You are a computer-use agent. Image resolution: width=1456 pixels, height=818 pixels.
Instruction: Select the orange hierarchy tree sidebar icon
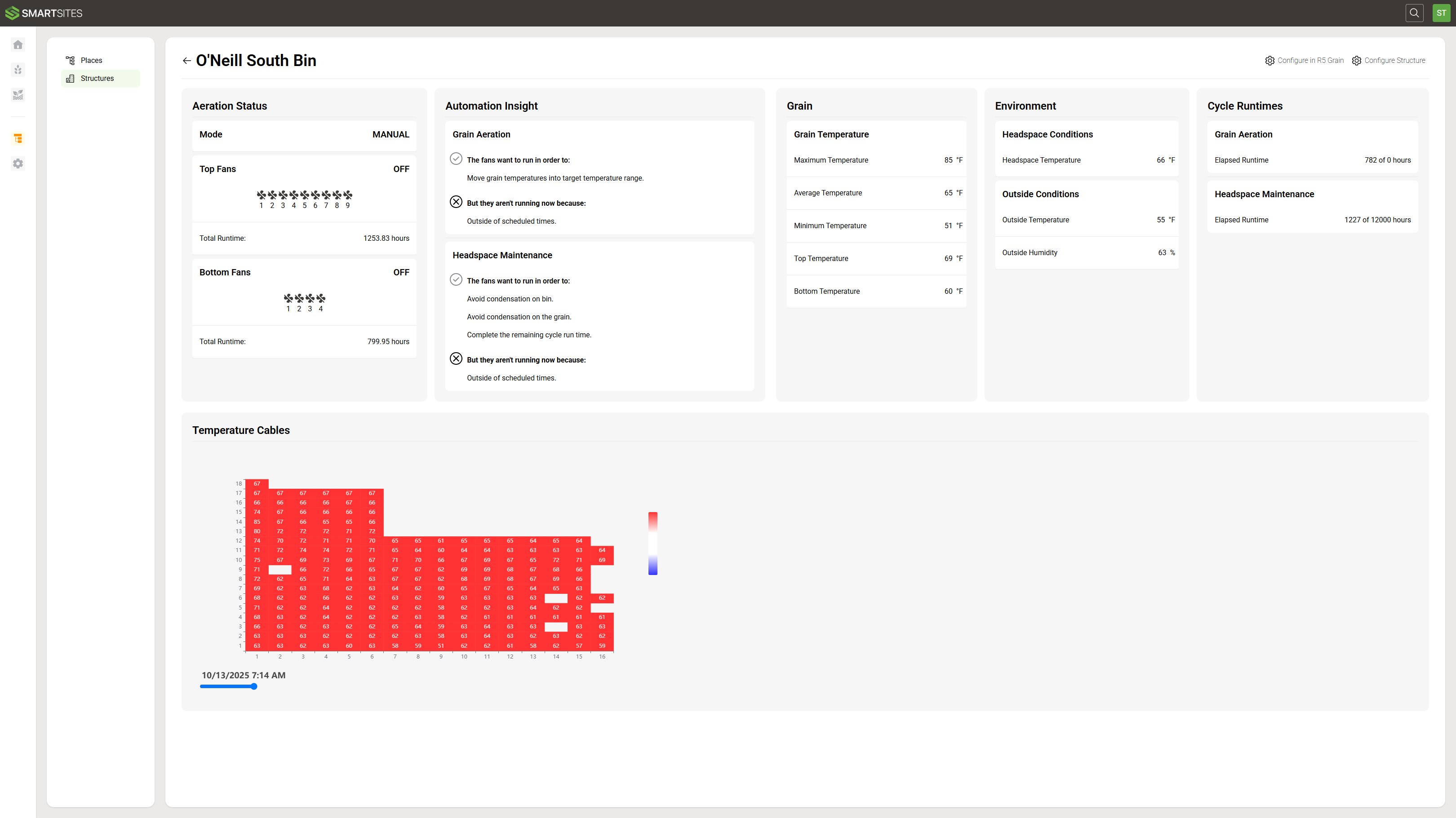(x=18, y=138)
